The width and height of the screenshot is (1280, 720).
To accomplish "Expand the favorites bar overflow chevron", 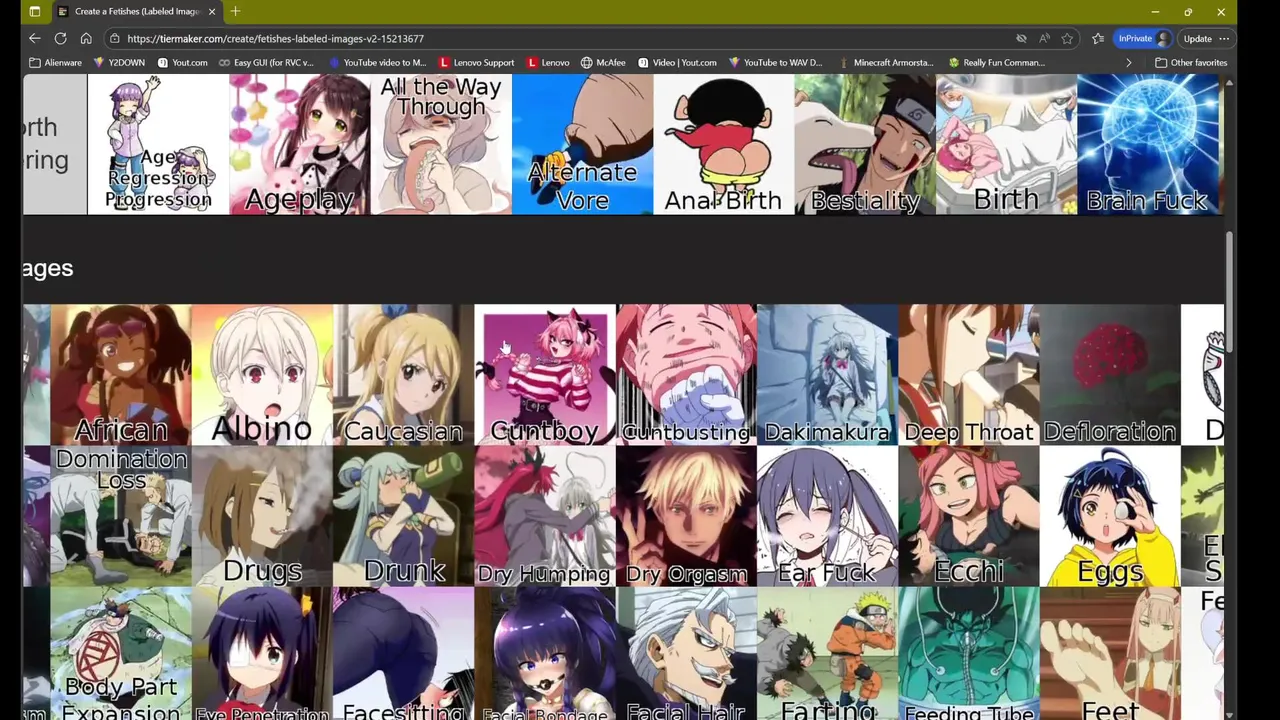I will [x=1129, y=62].
